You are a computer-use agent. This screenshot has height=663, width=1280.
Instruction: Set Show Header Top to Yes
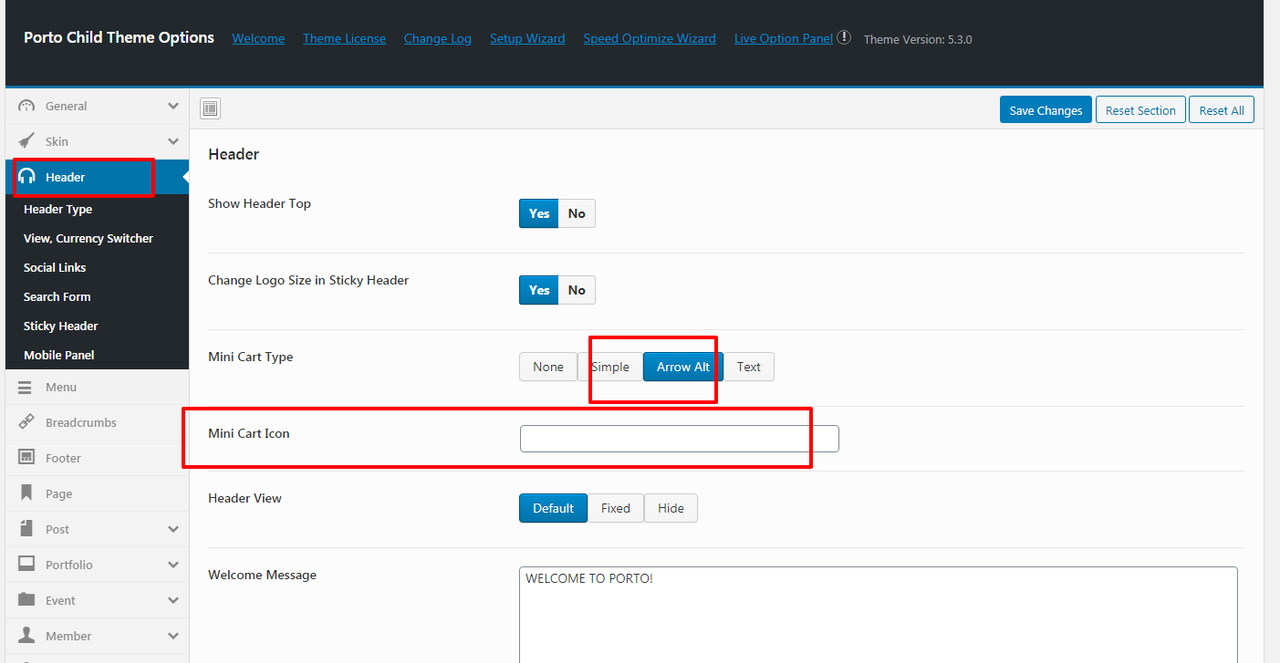tap(539, 213)
